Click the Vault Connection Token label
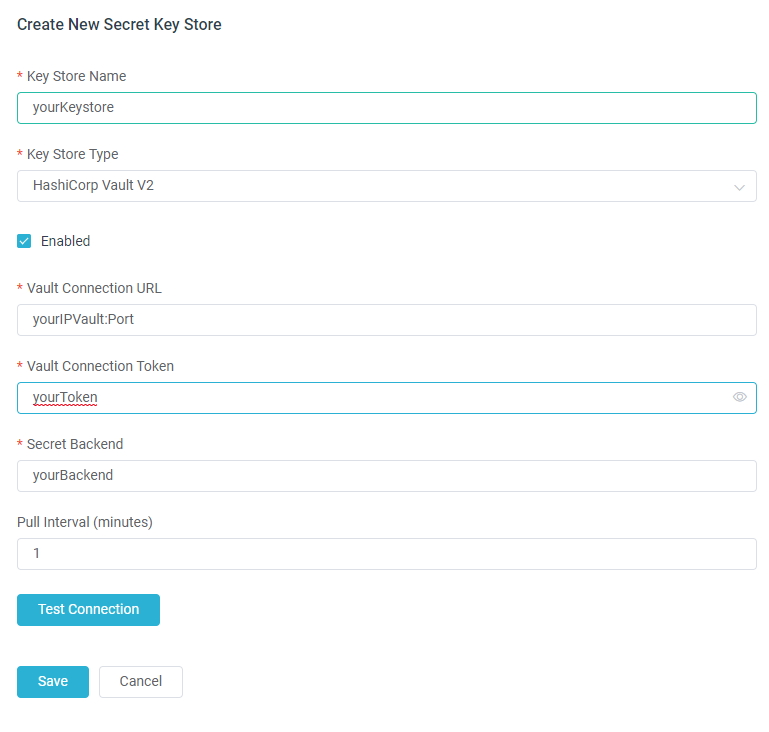Image resolution: width=769 pixels, height=732 pixels. click(x=100, y=366)
